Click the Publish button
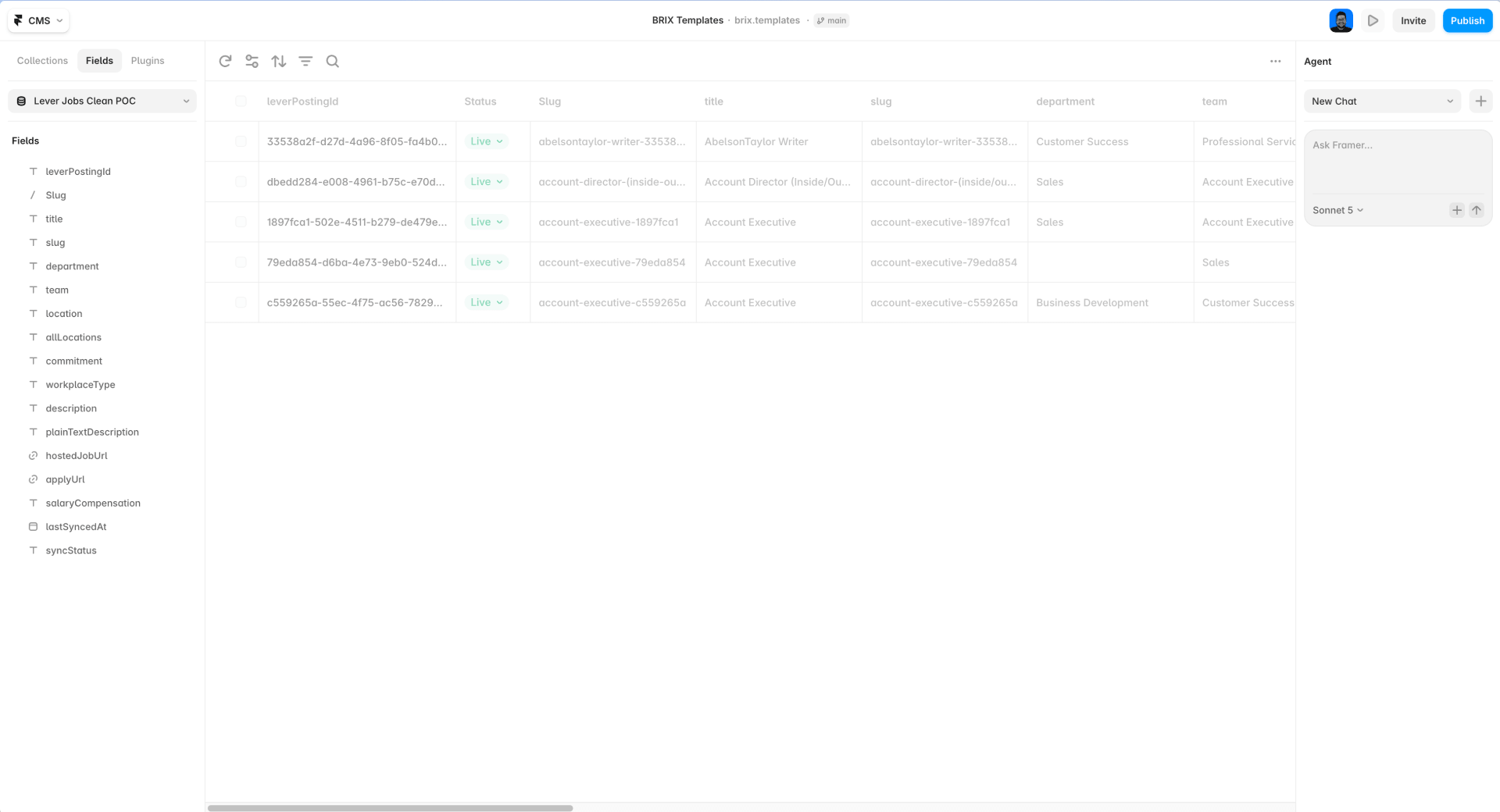Viewport: 1500px width, 812px height. click(1467, 21)
